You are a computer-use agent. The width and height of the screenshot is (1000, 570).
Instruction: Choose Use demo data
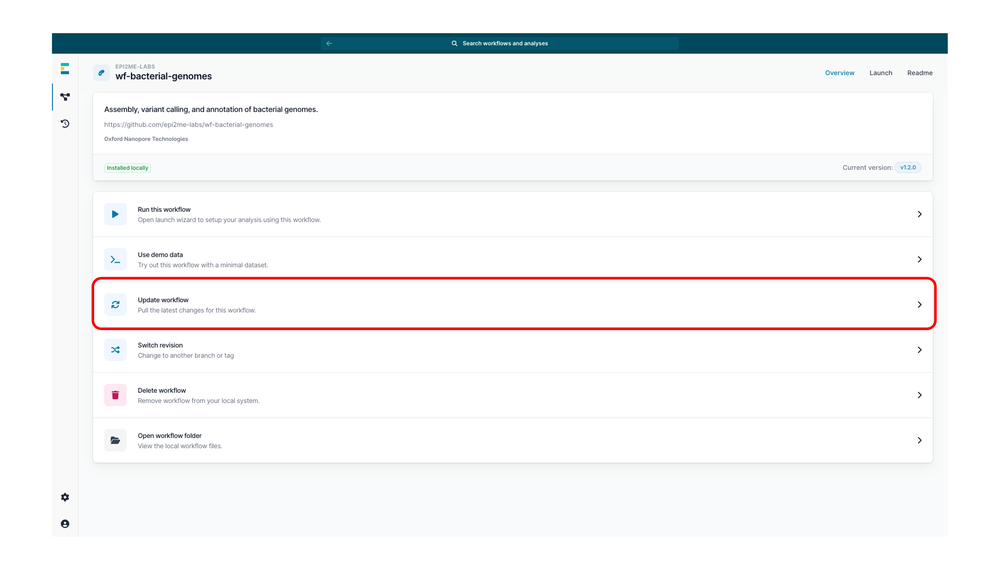513,259
